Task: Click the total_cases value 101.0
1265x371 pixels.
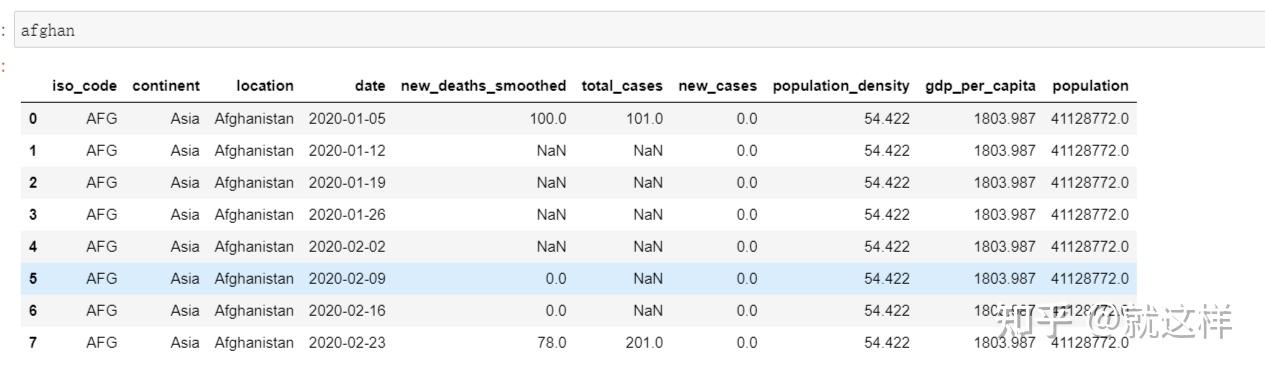Action: click(644, 119)
